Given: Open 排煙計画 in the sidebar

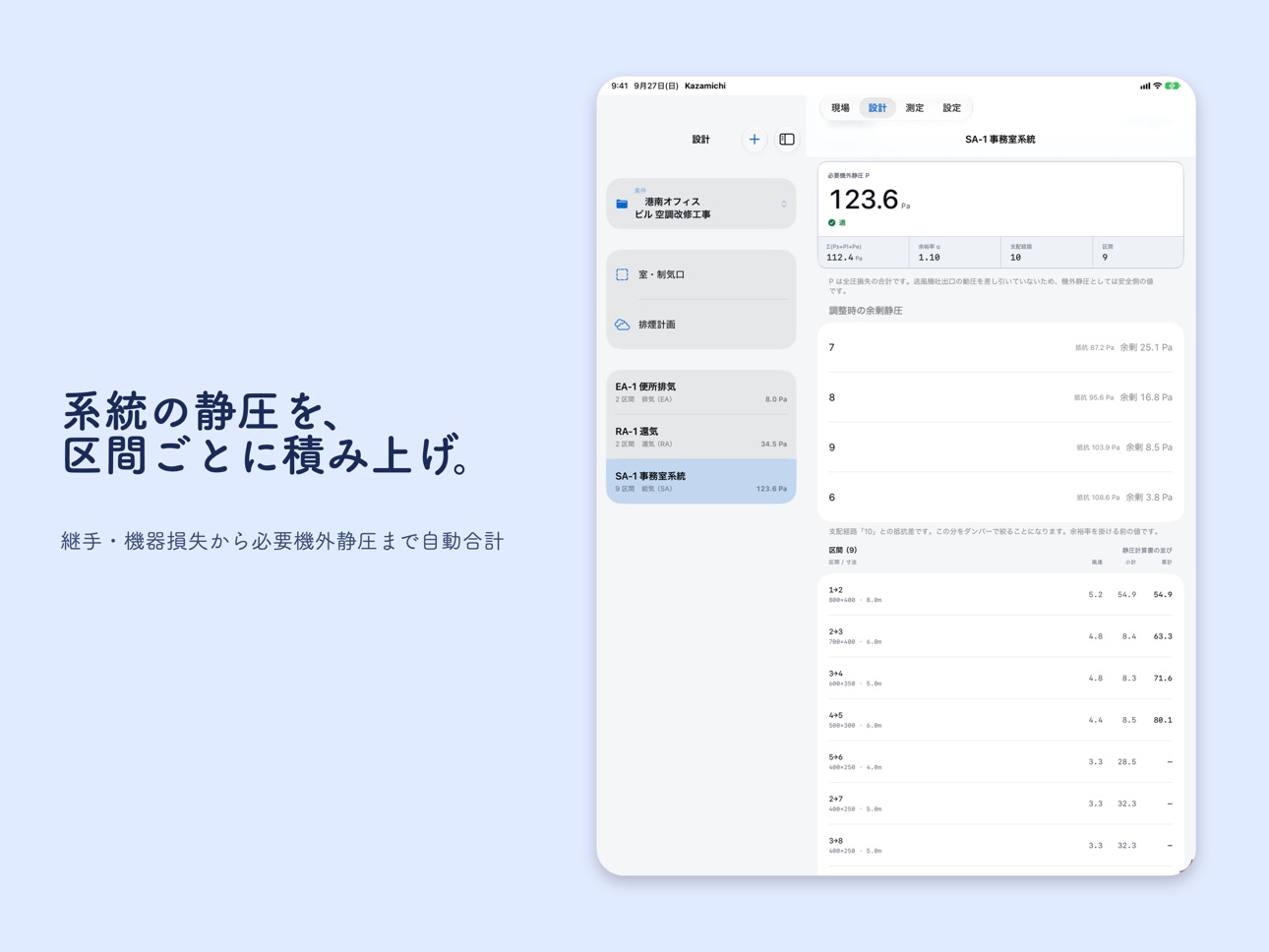Looking at the screenshot, I should pos(701,325).
